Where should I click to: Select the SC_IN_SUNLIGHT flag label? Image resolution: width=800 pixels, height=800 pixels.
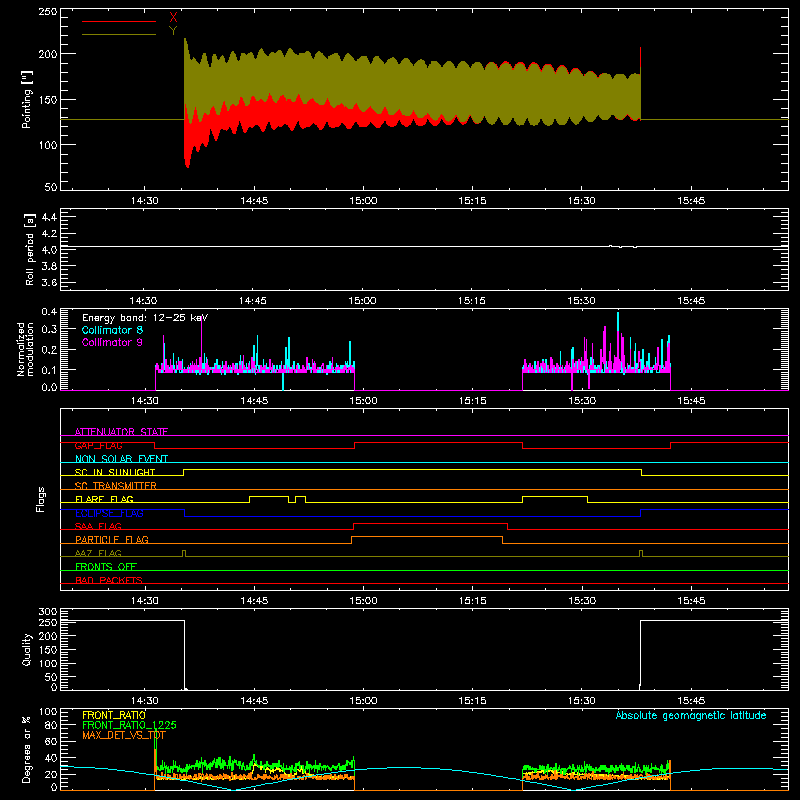pos(115,472)
